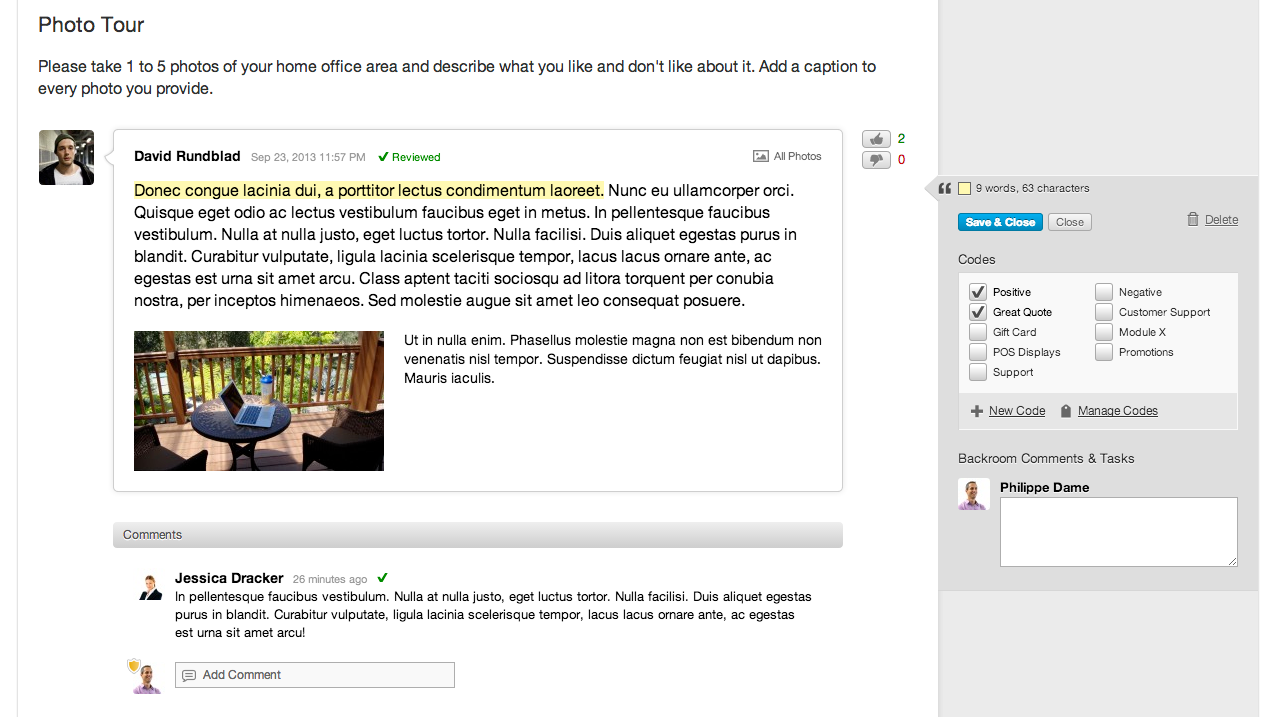1278x717 pixels.
Task: Click the green Reviewed checkmark icon
Action: tap(383, 157)
